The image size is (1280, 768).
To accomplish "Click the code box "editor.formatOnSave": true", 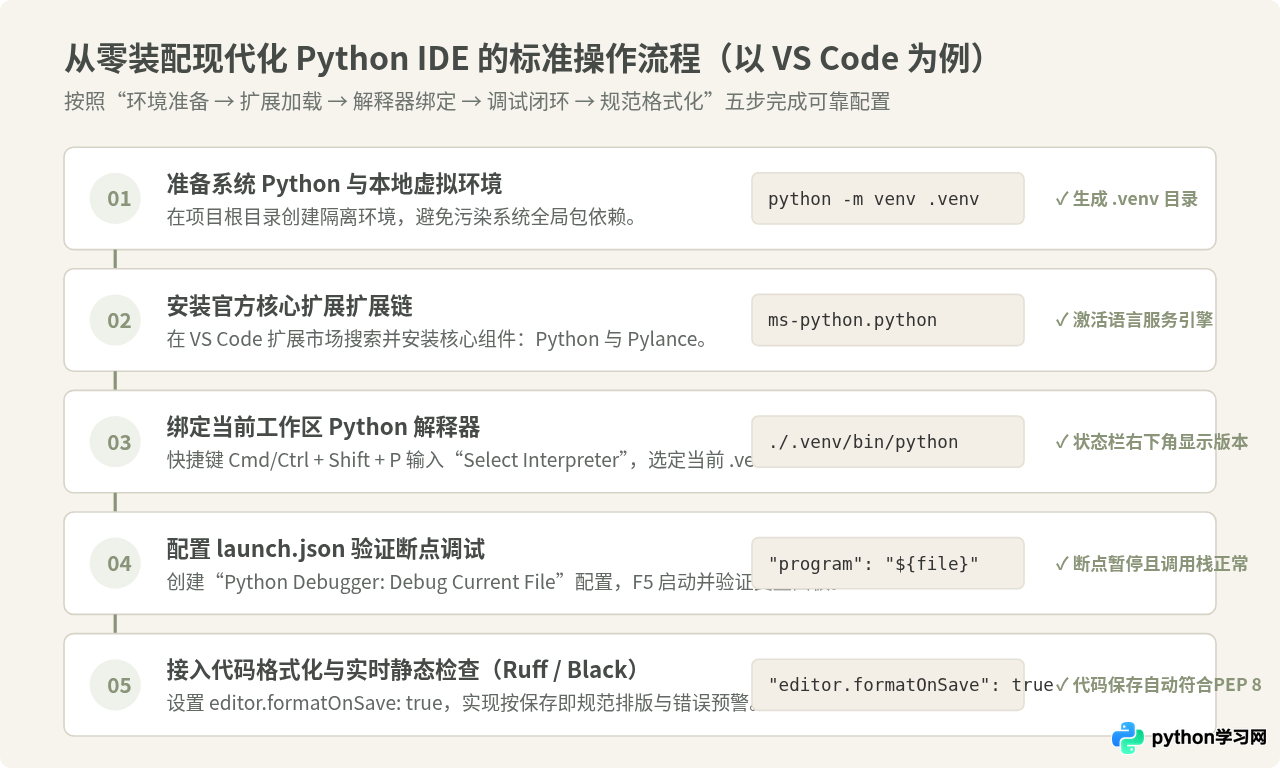I will pos(888,685).
